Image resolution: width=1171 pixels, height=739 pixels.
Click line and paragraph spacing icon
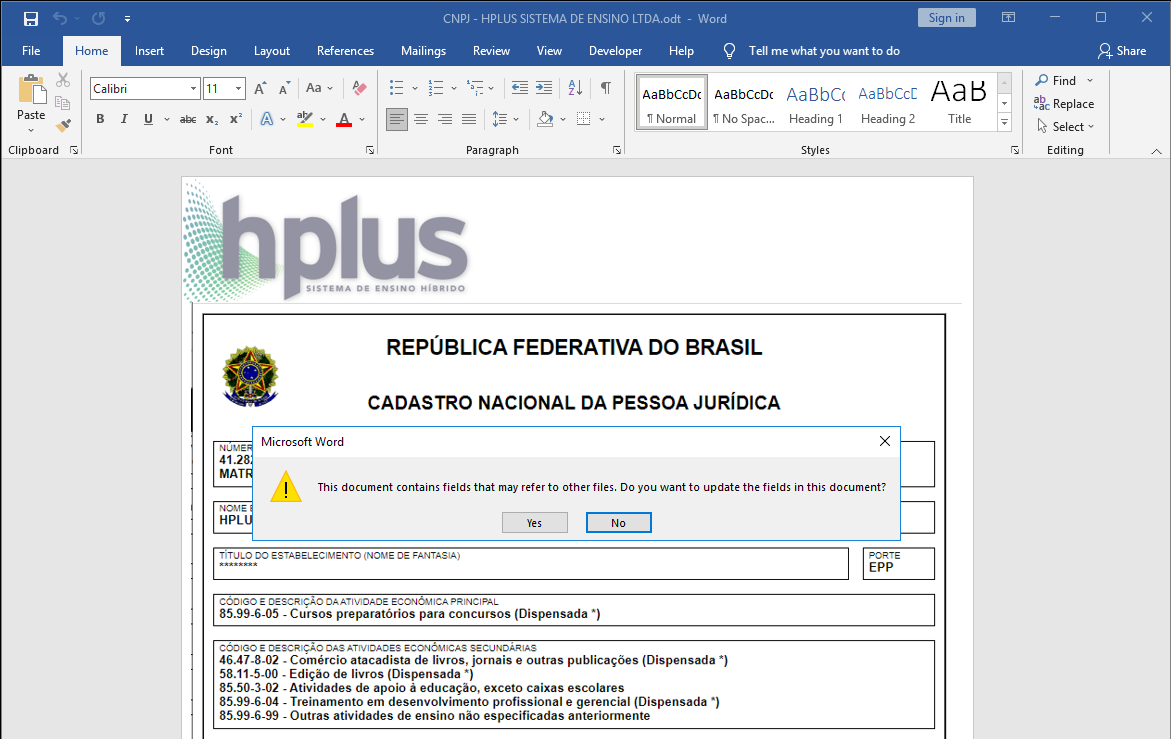500,119
